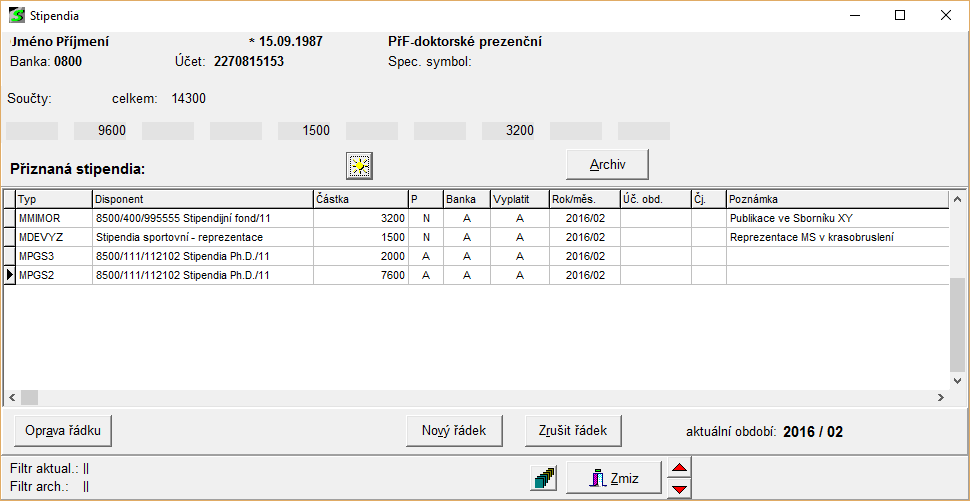Click the Poznámka column header
The height and width of the screenshot is (501, 970).
click(836, 199)
